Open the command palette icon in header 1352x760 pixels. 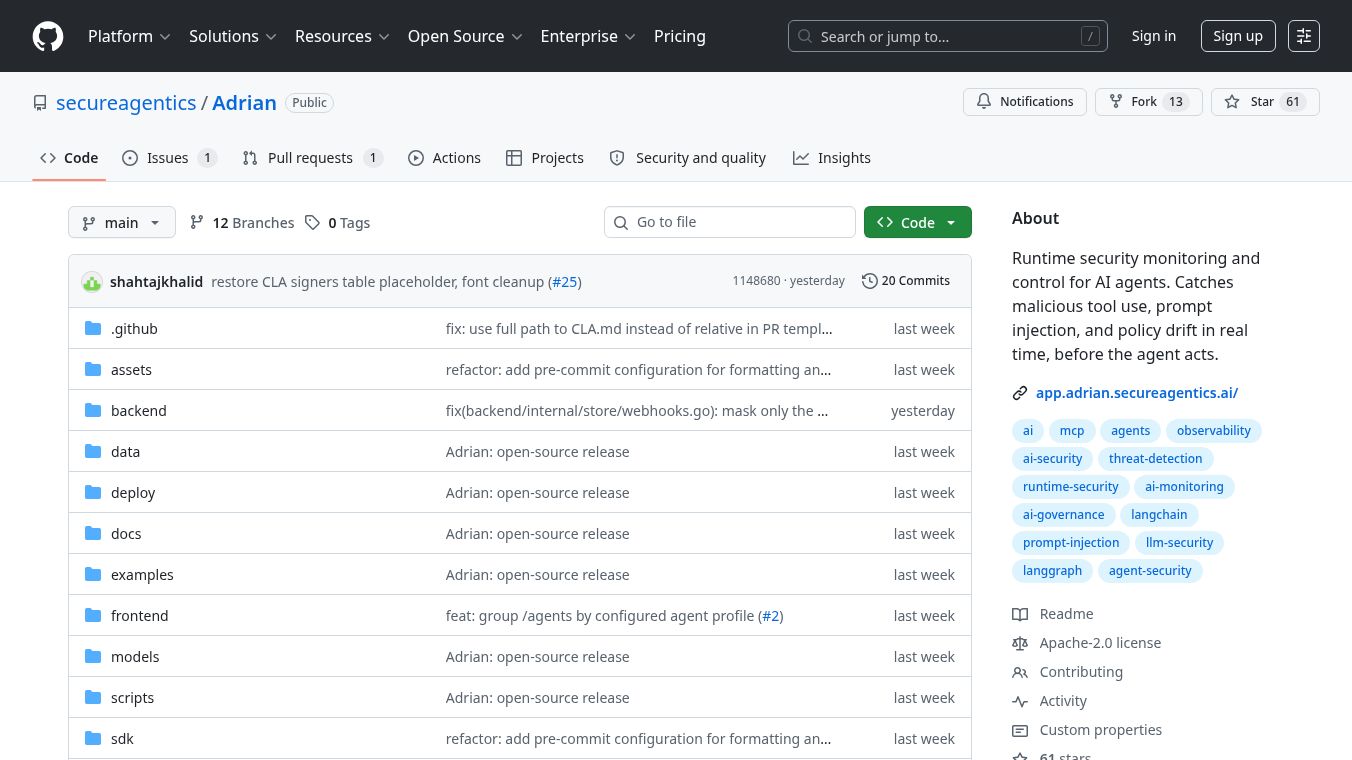1304,36
